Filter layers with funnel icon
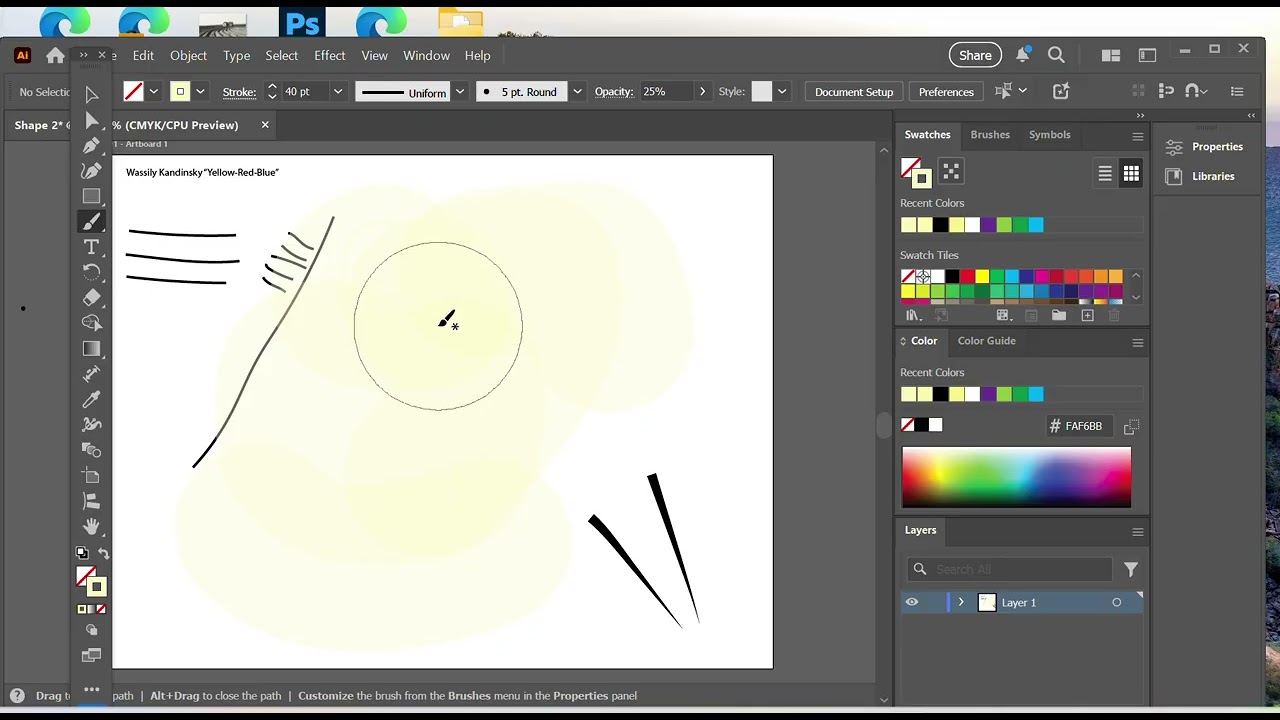The image size is (1280, 720). [1131, 569]
